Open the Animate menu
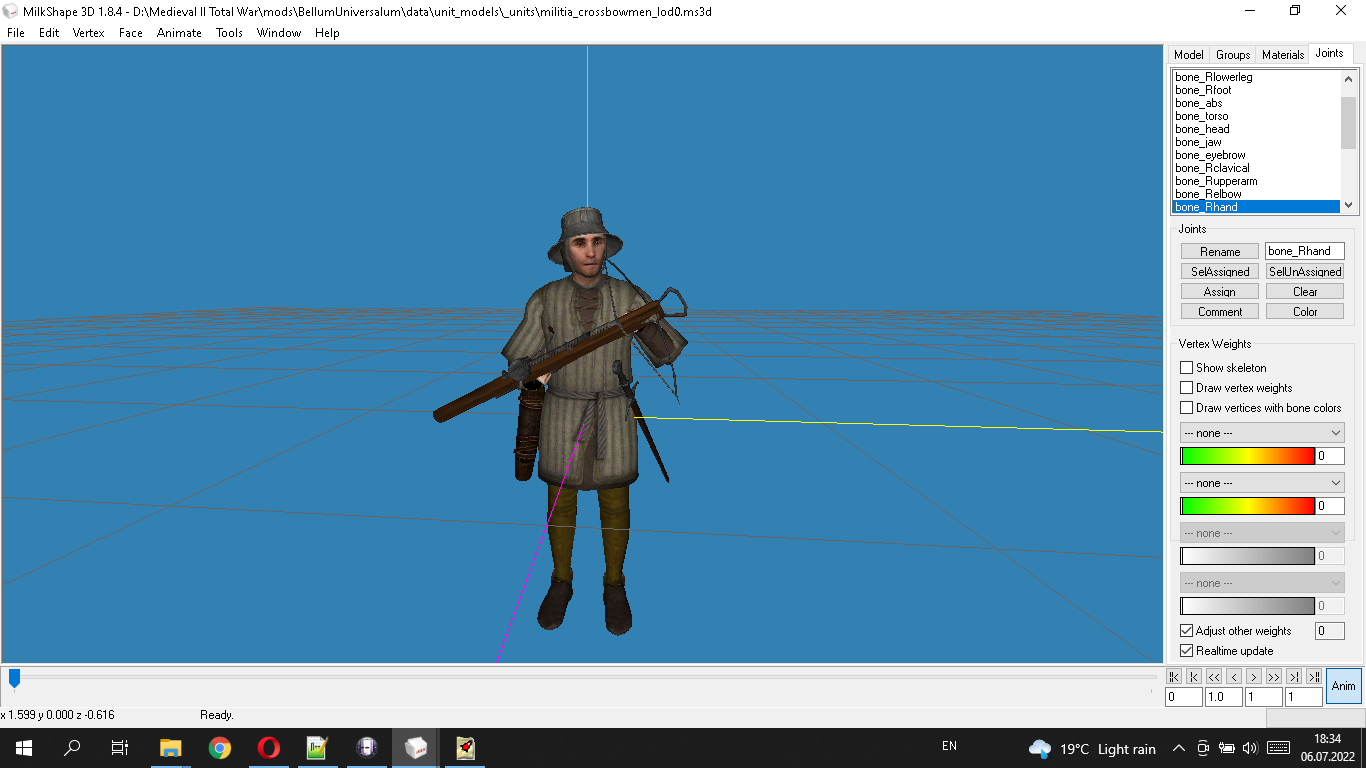Viewport: 1366px width, 768px height. [x=178, y=33]
